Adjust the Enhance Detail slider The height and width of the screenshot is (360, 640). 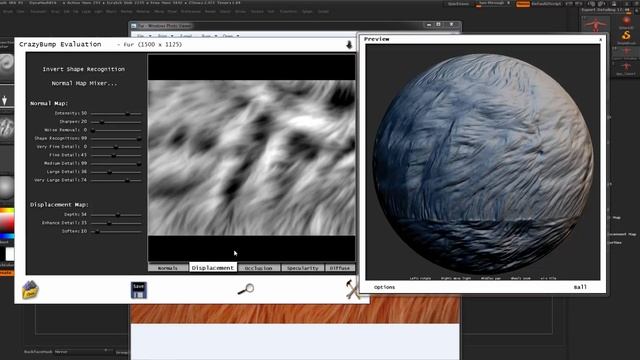click(x=116, y=223)
